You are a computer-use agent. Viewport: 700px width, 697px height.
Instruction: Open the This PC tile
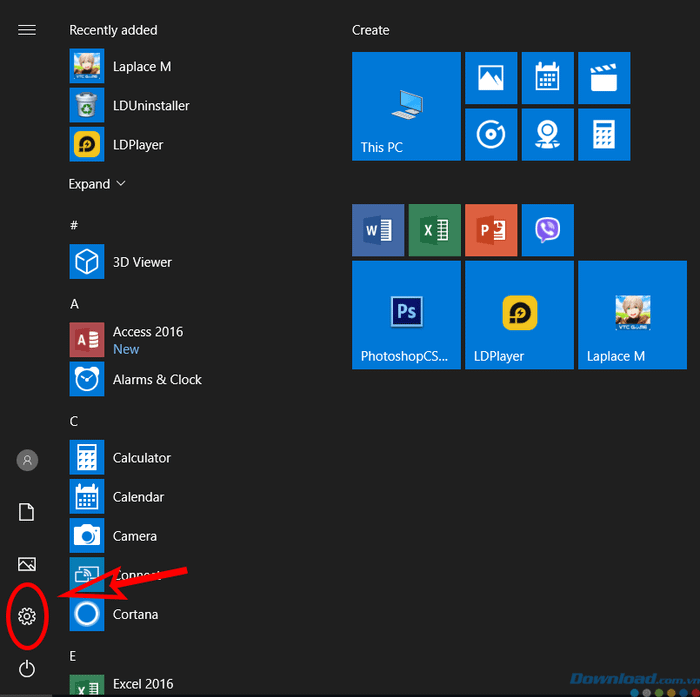pyautogui.click(x=406, y=106)
